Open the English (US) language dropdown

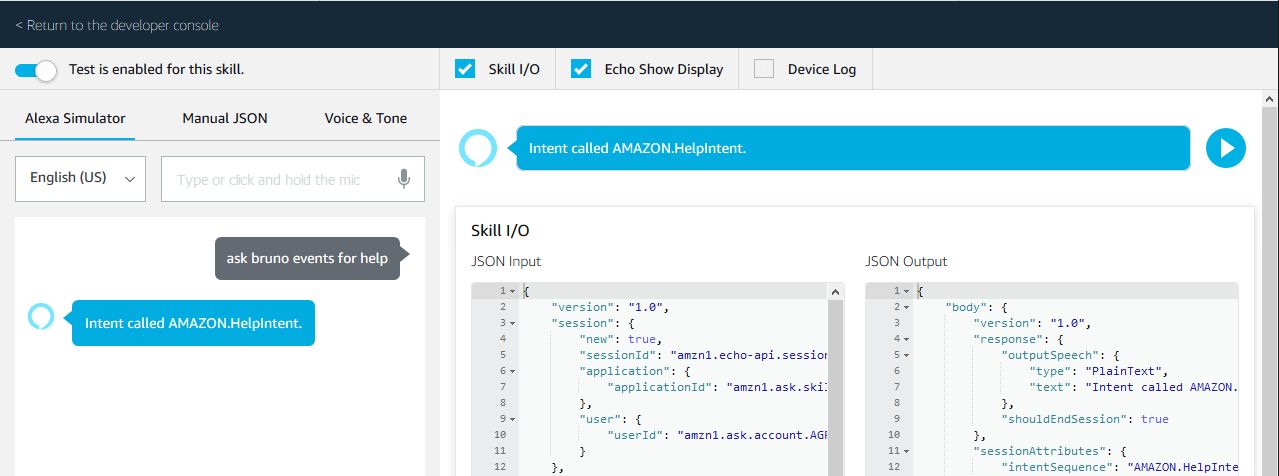tap(81, 179)
